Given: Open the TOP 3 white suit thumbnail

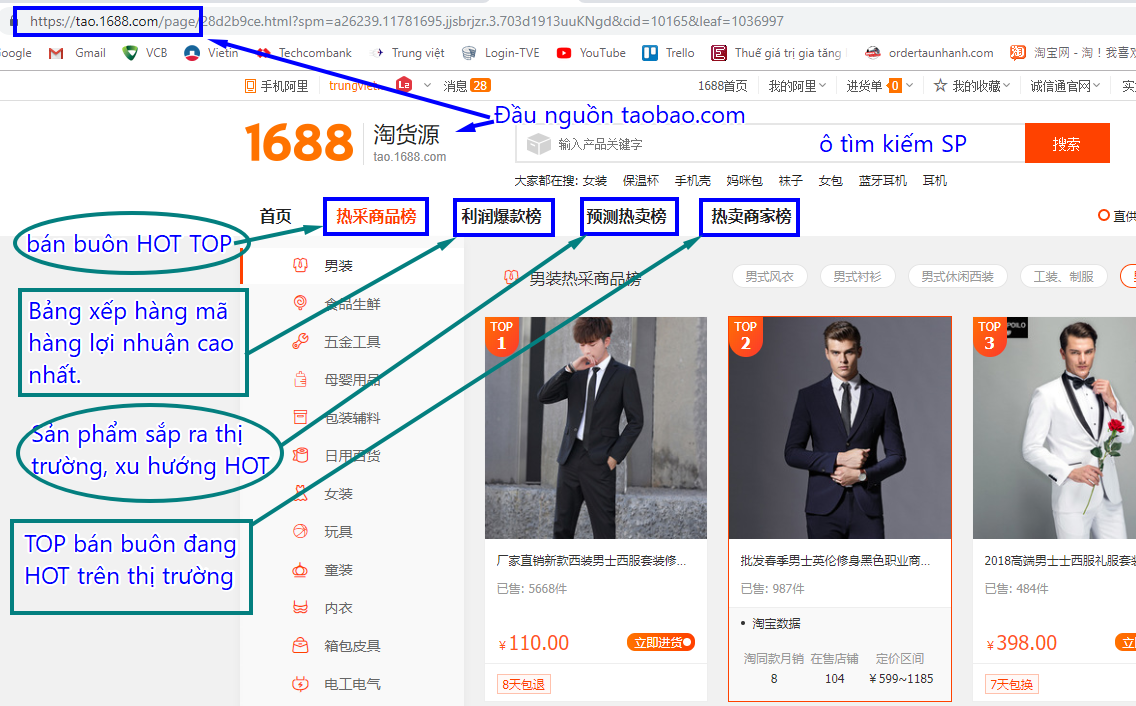Looking at the screenshot, I should 1054,430.
